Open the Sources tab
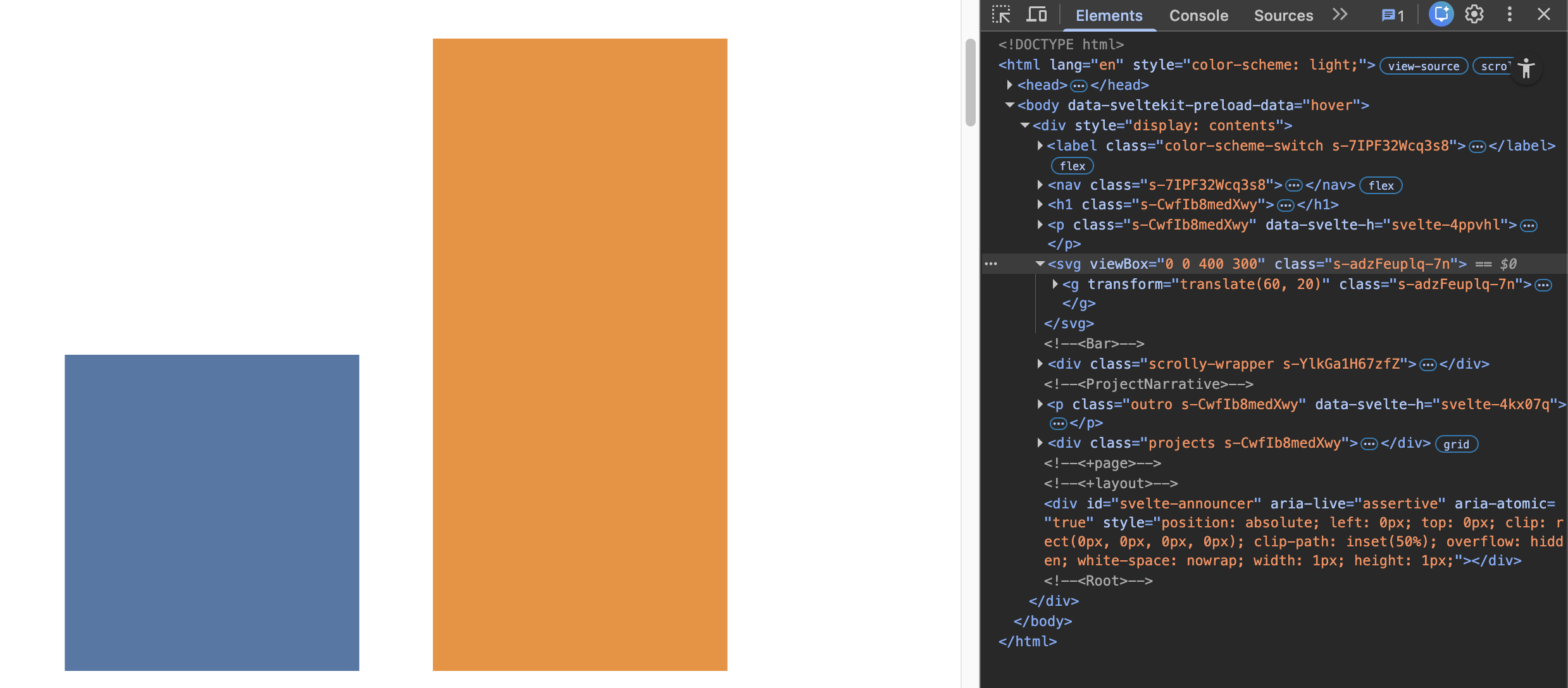 pos(1283,15)
